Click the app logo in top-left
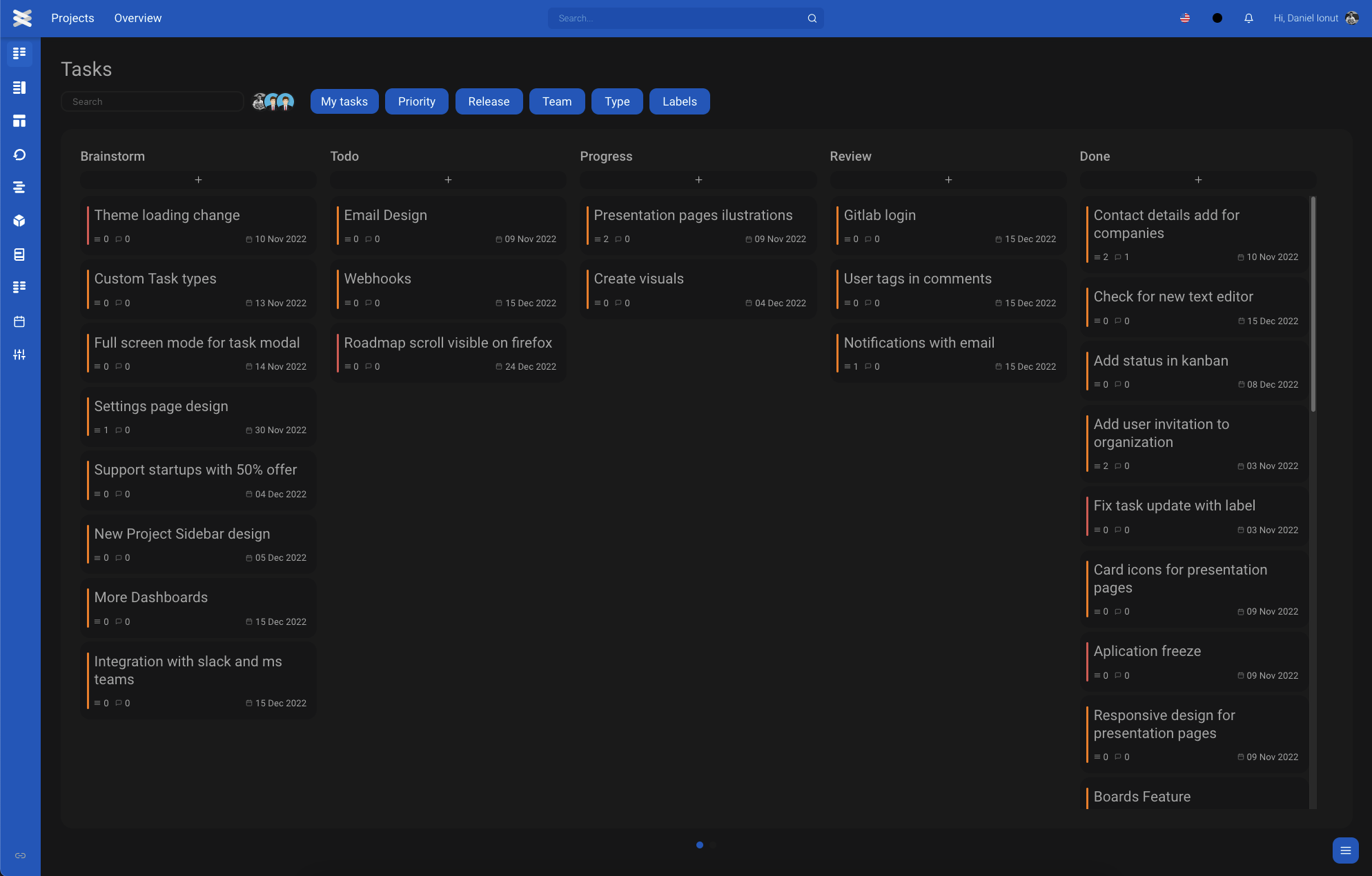Image resolution: width=1372 pixels, height=876 pixels. 22,19
